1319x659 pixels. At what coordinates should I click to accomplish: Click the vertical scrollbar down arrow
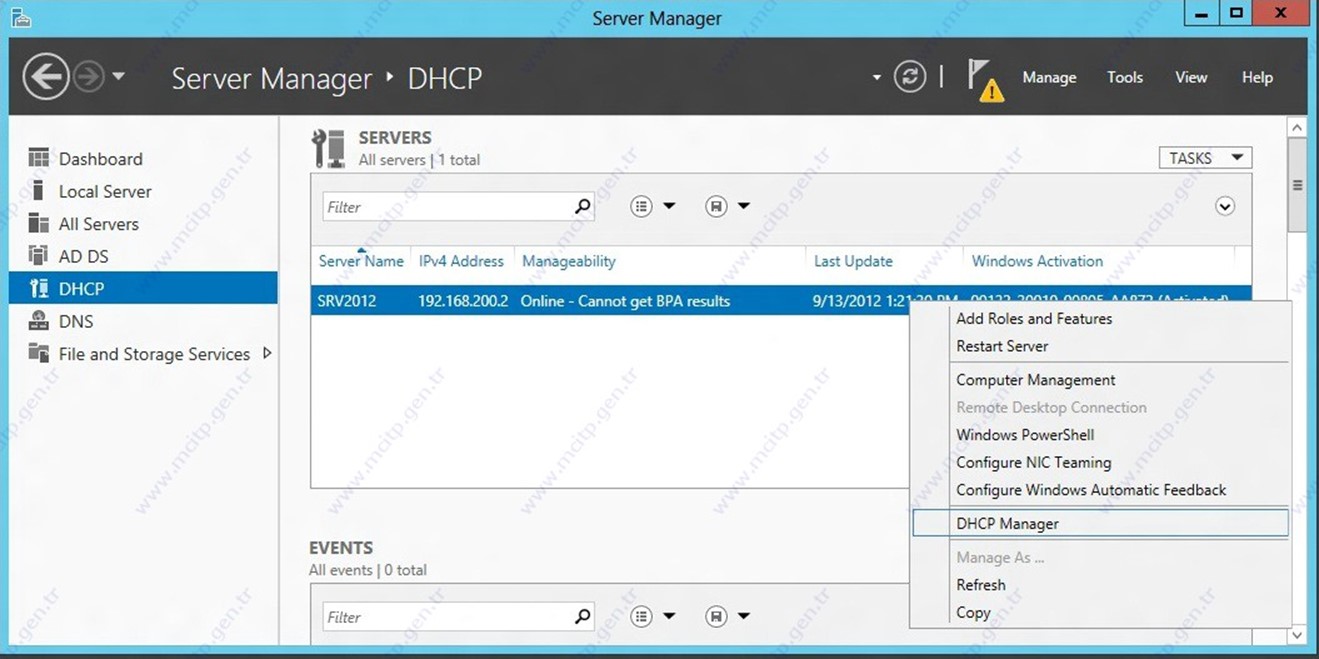coord(1298,635)
